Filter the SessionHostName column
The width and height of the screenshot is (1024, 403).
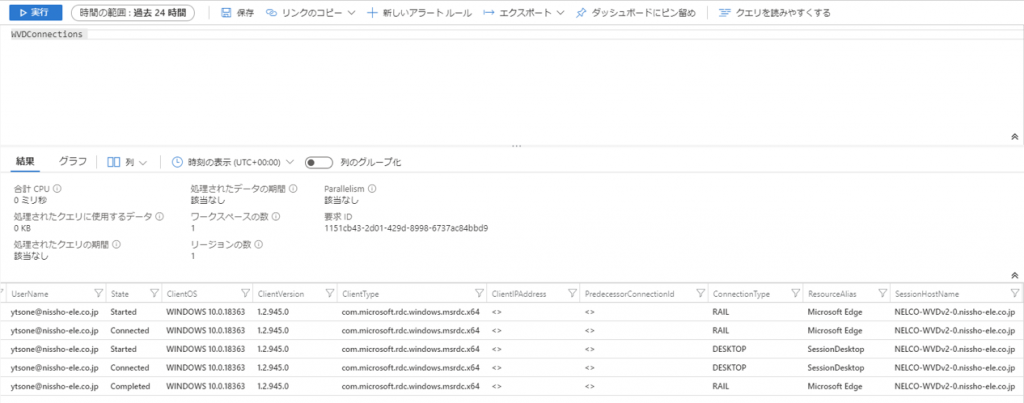(1014, 293)
